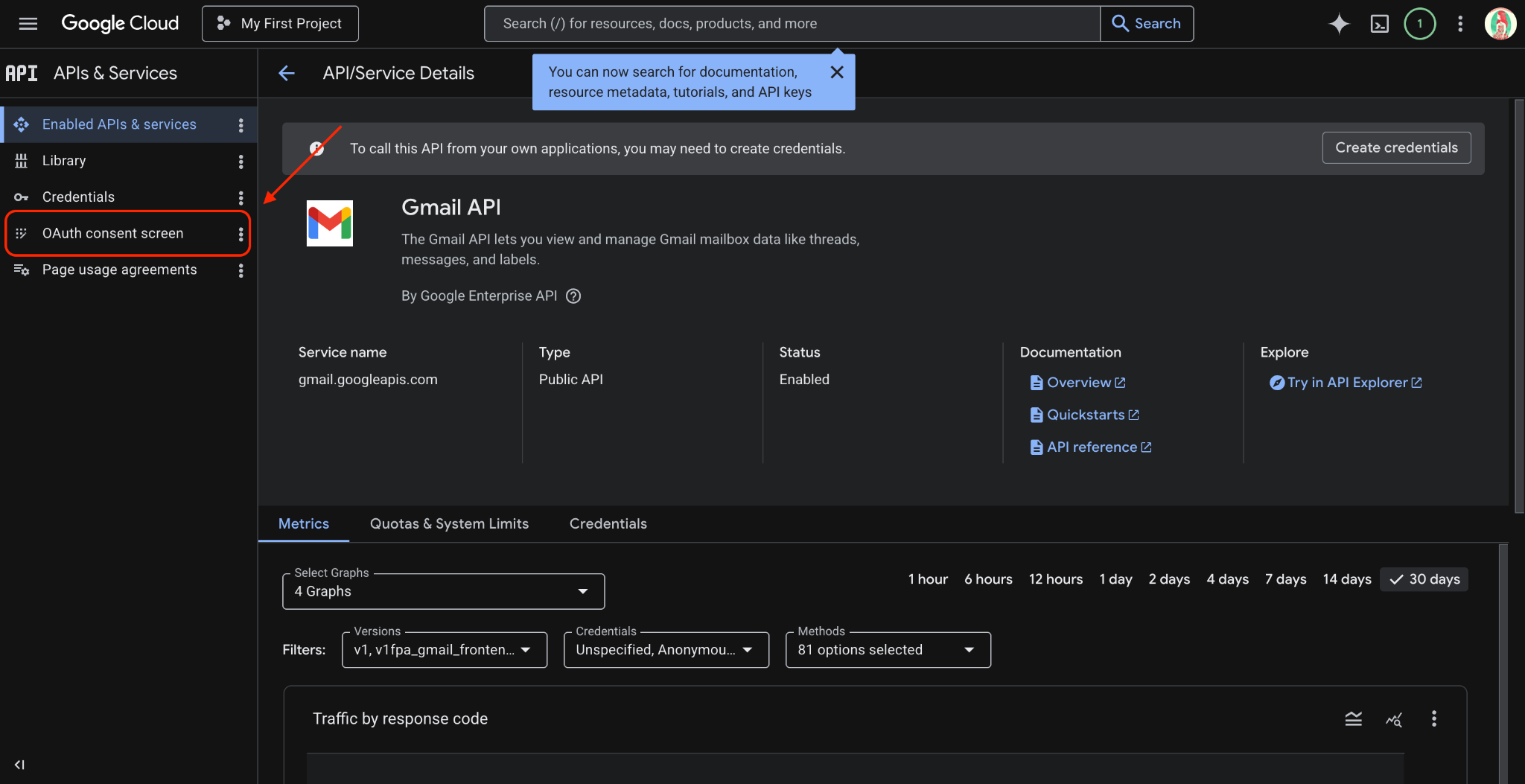This screenshot has width=1525, height=784.
Task: Switch to the Metrics tab
Action: coord(304,523)
